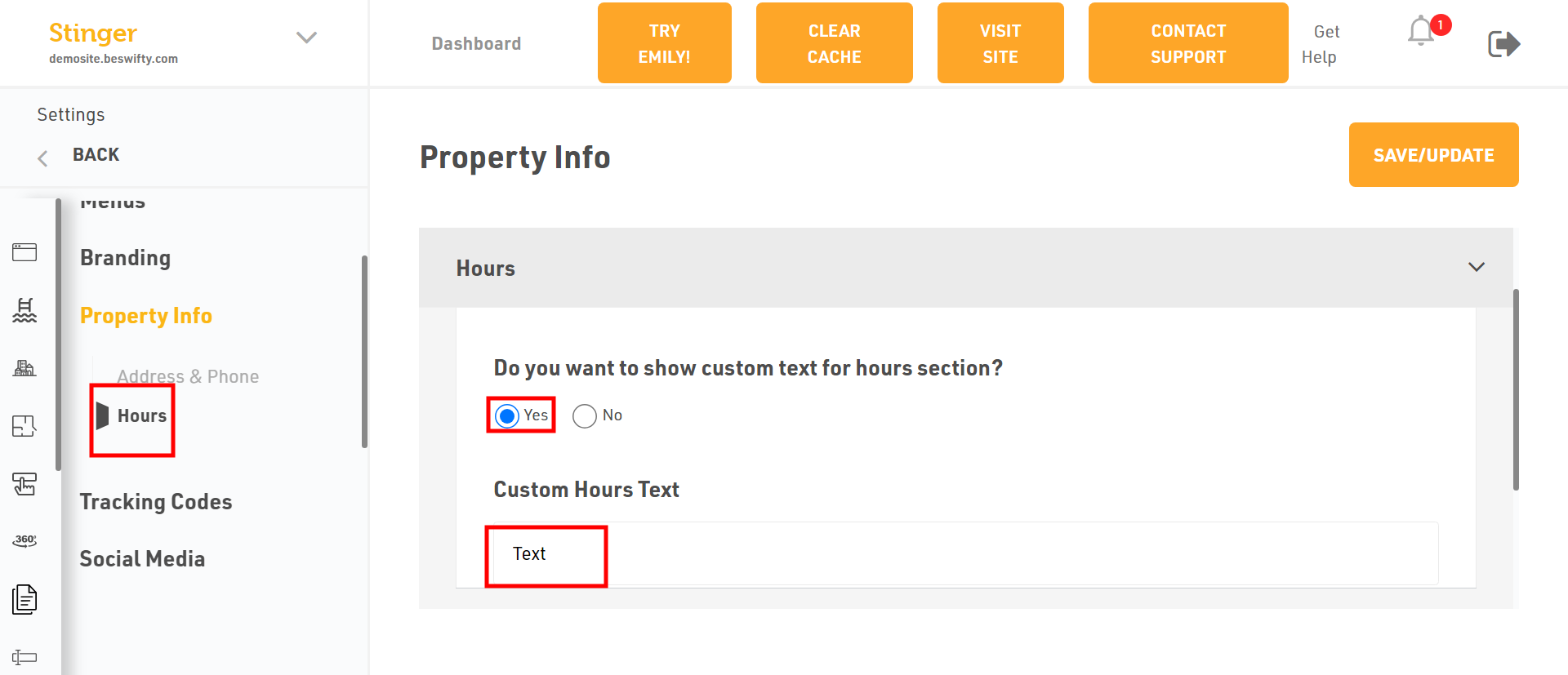Select the Address & Phone sub-item
The image size is (1568, 675).
[188, 376]
